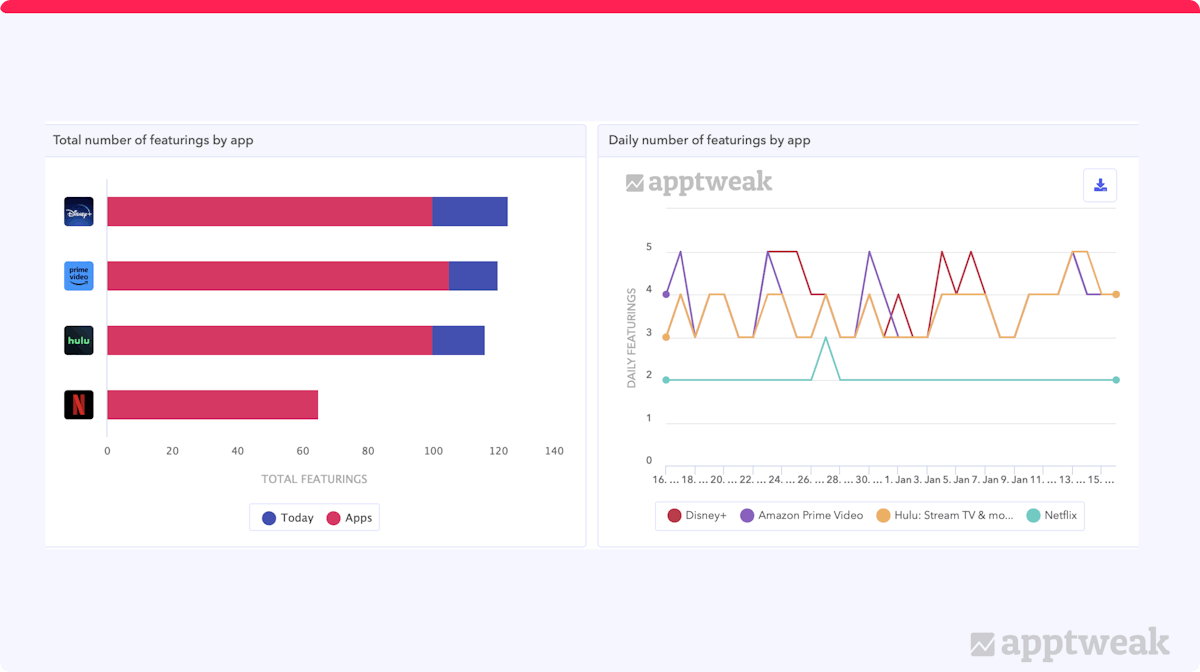Click the blue Today segment of Disney+ bar
1200x672 pixels.
pos(470,212)
